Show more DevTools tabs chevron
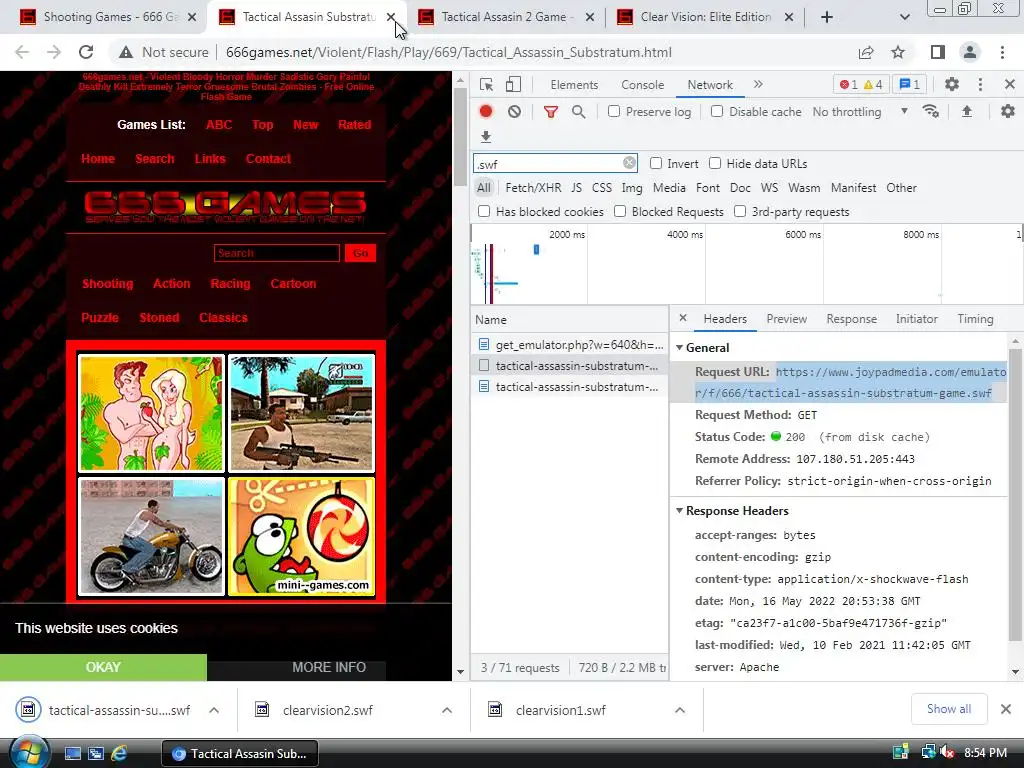 (x=758, y=84)
